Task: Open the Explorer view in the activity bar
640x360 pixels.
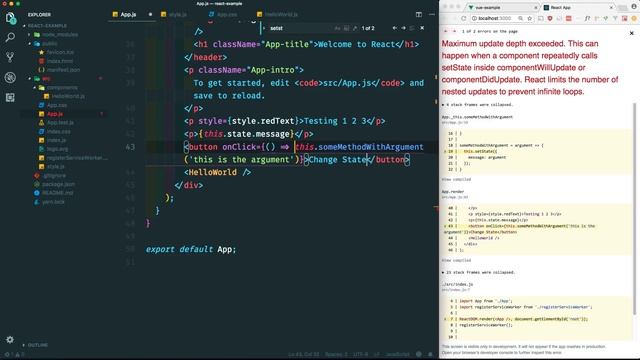Action: [x=10, y=18]
